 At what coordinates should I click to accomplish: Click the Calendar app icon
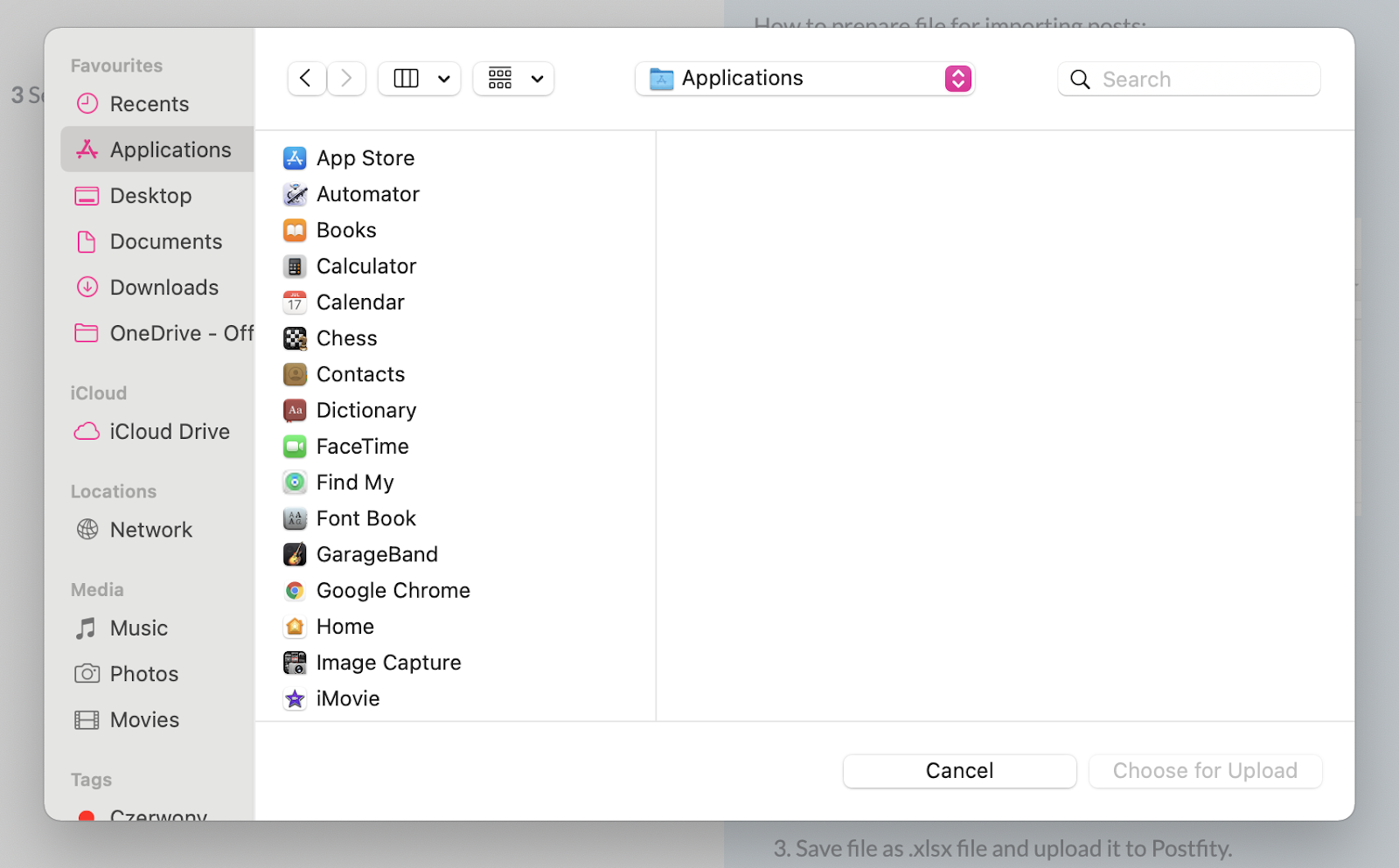point(295,302)
